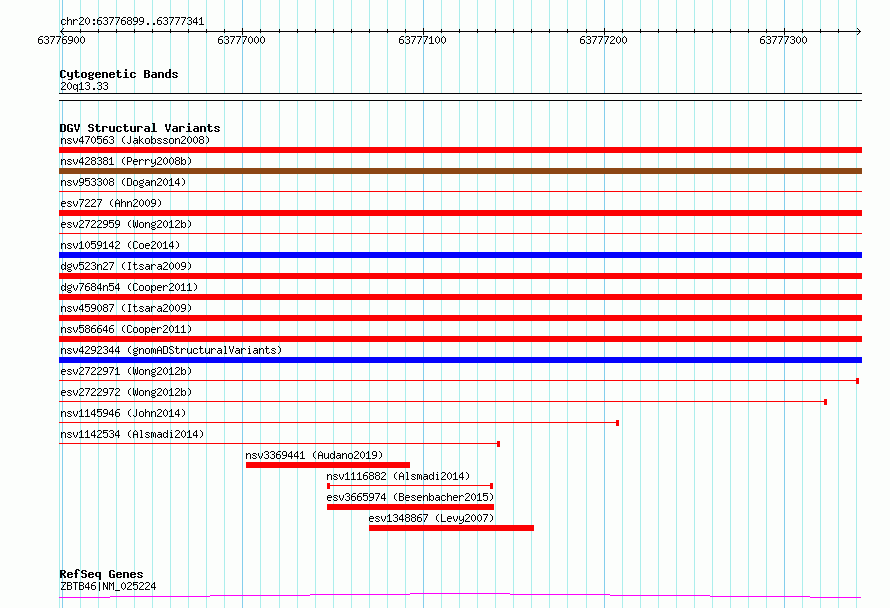Click the nsv470563 (Jakobsson2008) variant label

tap(135, 140)
